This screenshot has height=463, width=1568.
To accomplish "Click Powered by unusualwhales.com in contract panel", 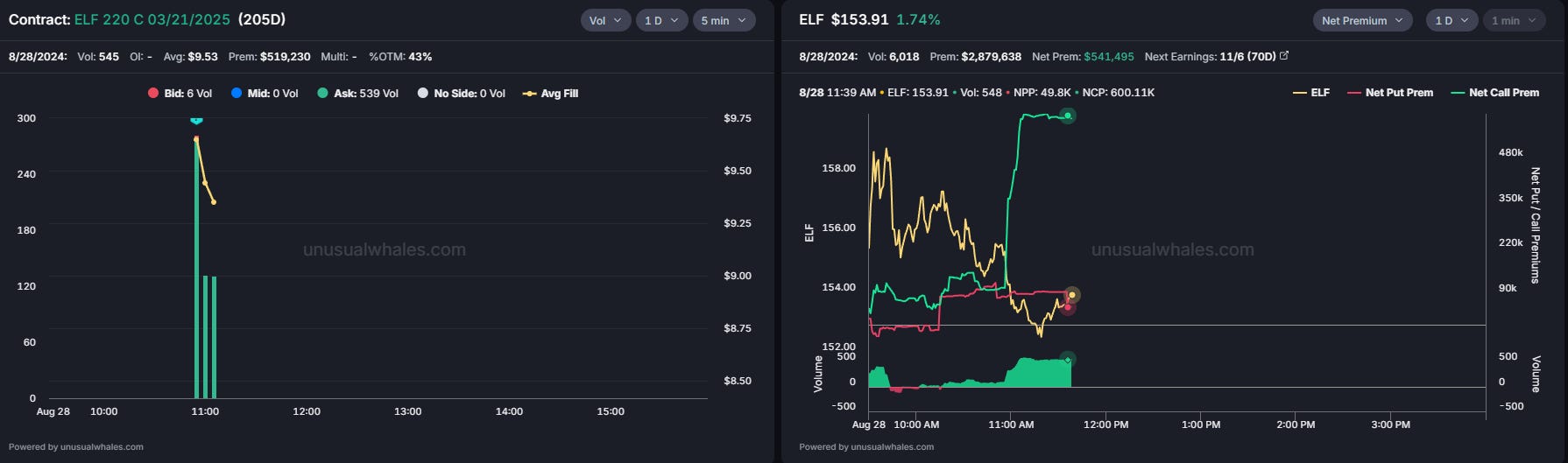I will tap(76, 446).
